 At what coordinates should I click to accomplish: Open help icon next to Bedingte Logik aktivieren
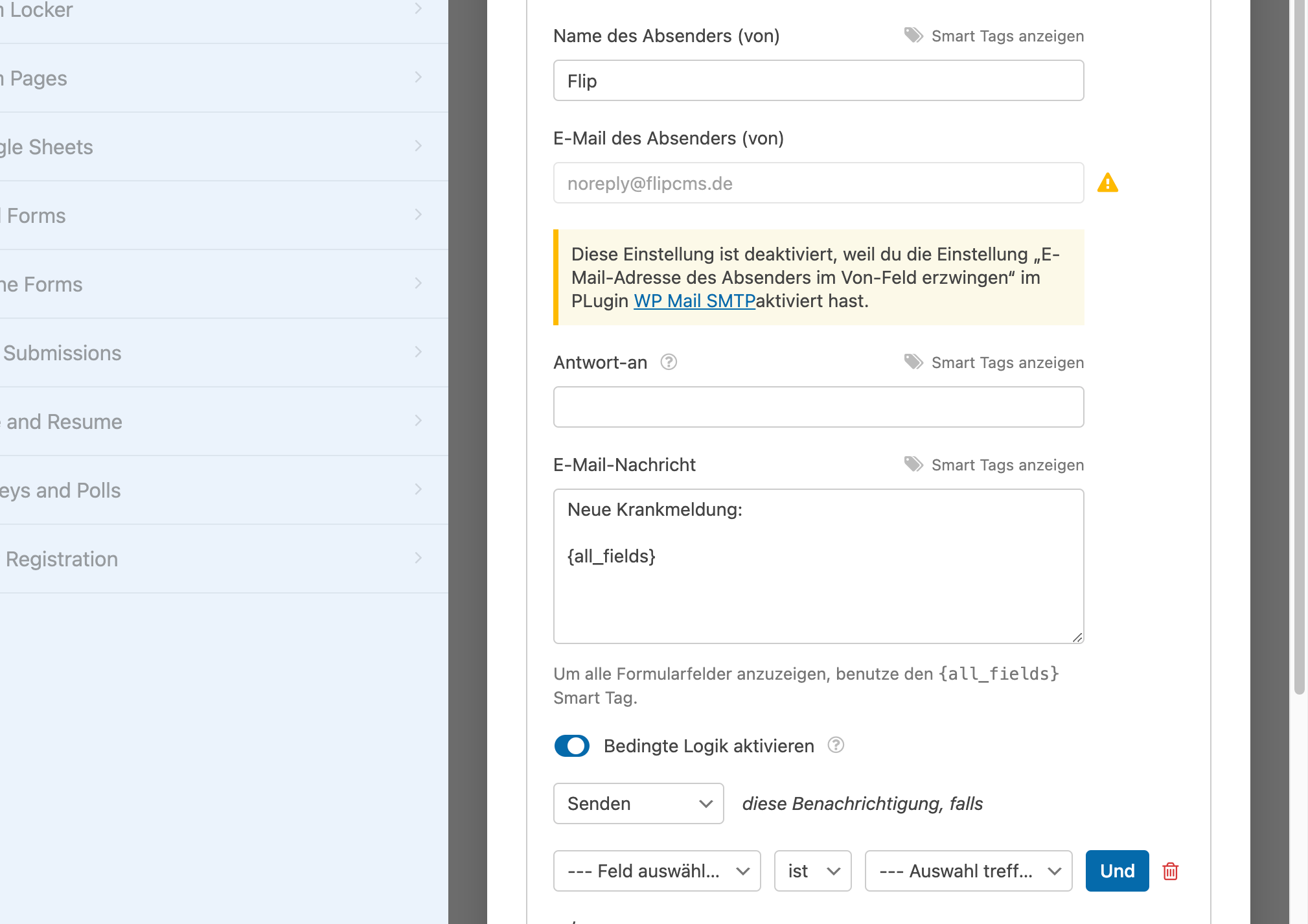click(x=836, y=745)
